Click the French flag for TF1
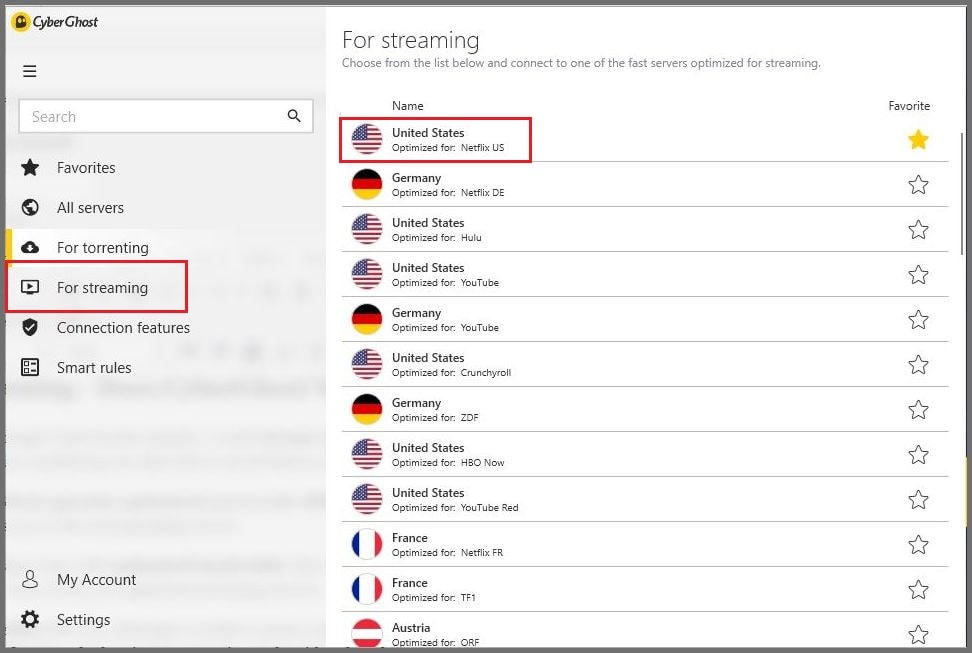The width and height of the screenshot is (972, 653). pos(367,589)
